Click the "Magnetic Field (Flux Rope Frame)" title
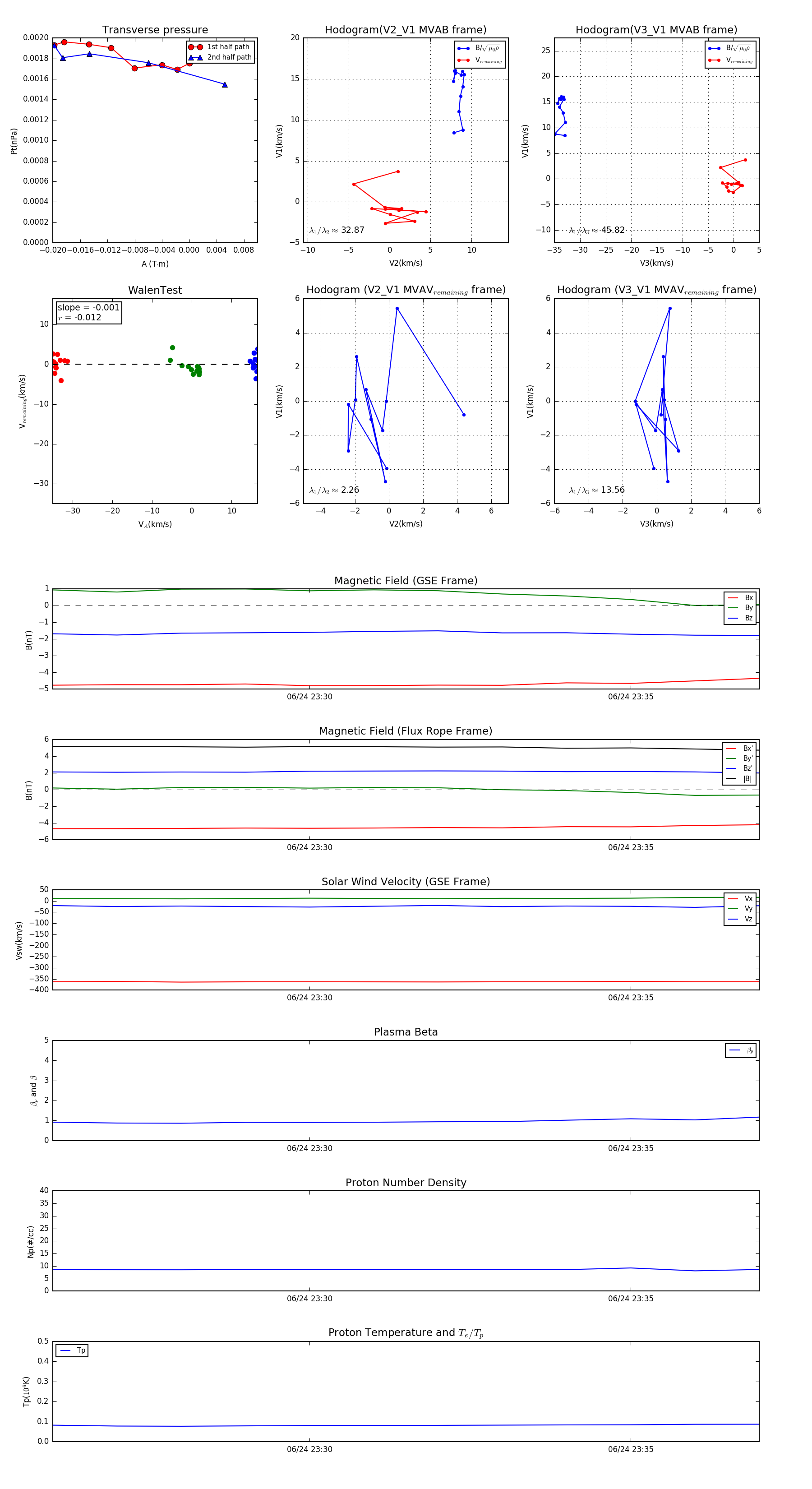Screen dimensions: 812x1489 point(406,731)
